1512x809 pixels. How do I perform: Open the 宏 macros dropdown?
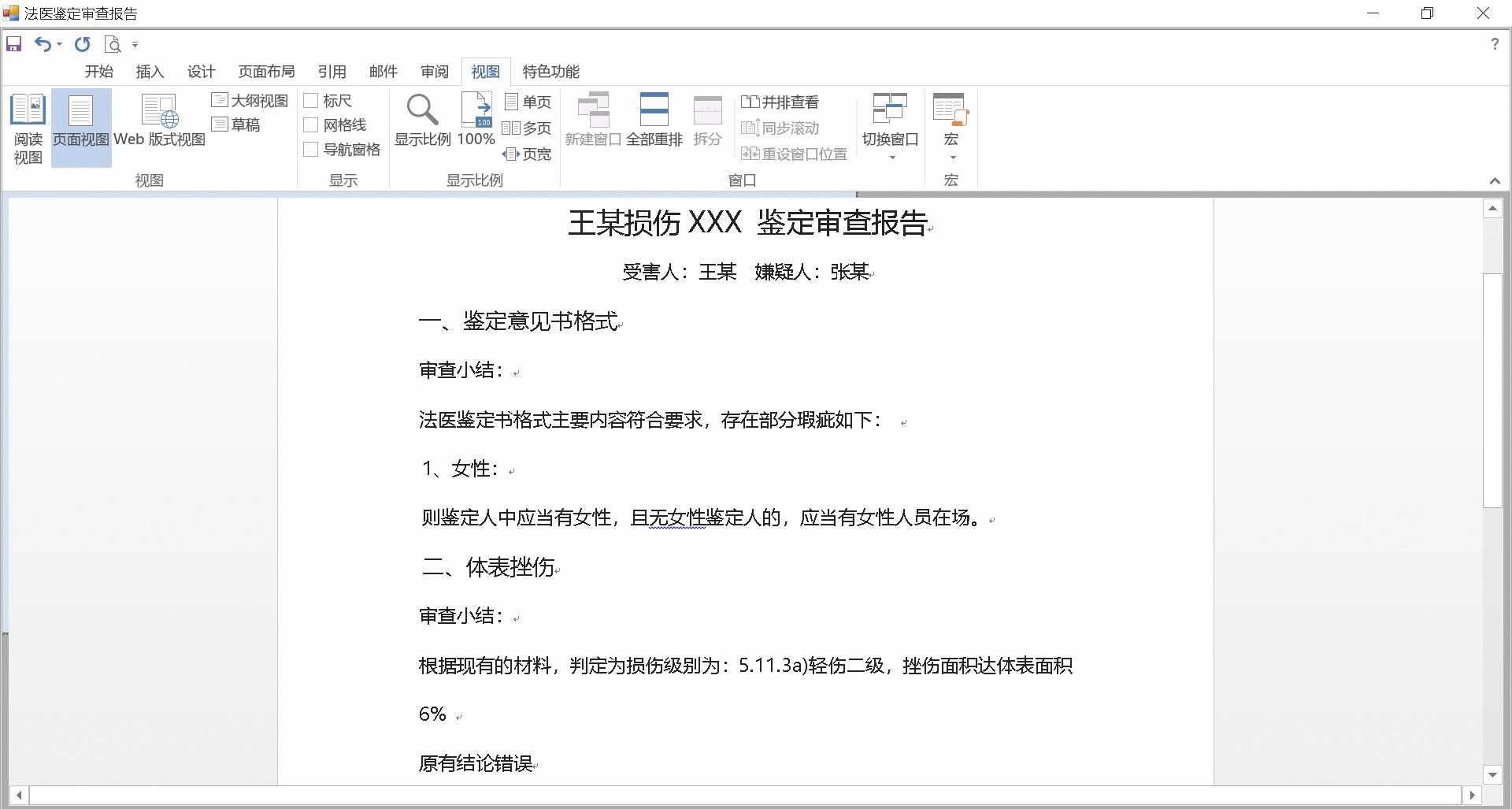(x=951, y=127)
